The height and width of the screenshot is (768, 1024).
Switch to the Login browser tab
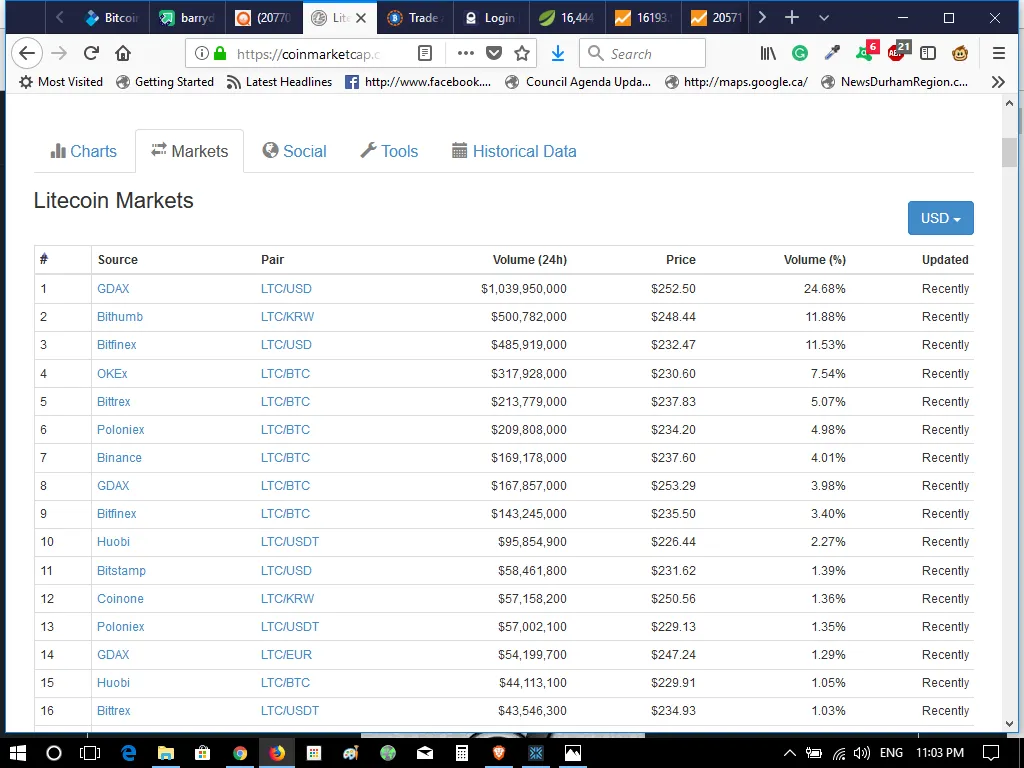click(x=492, y=18)
